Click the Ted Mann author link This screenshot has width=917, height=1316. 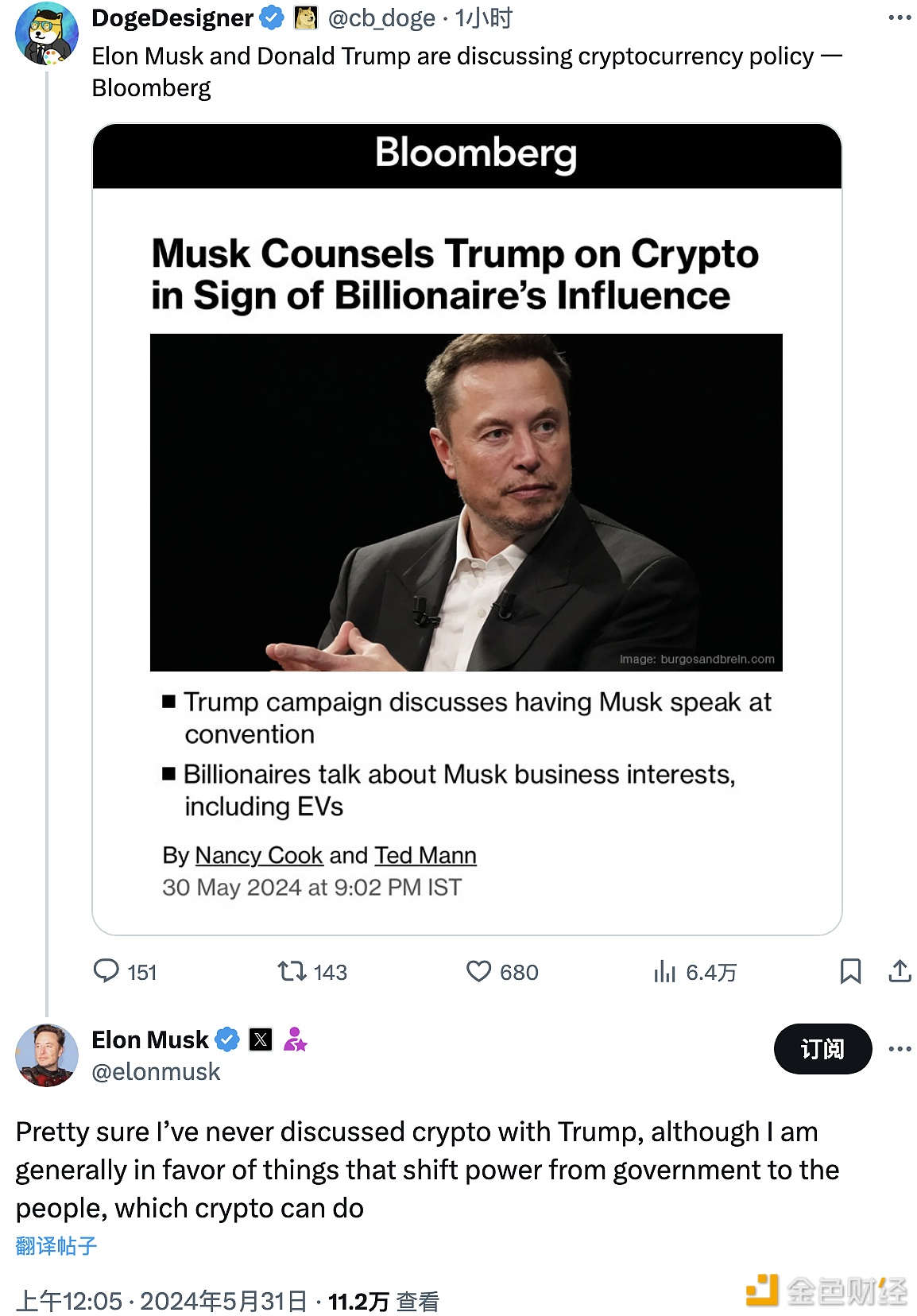[x=425, y=855]
